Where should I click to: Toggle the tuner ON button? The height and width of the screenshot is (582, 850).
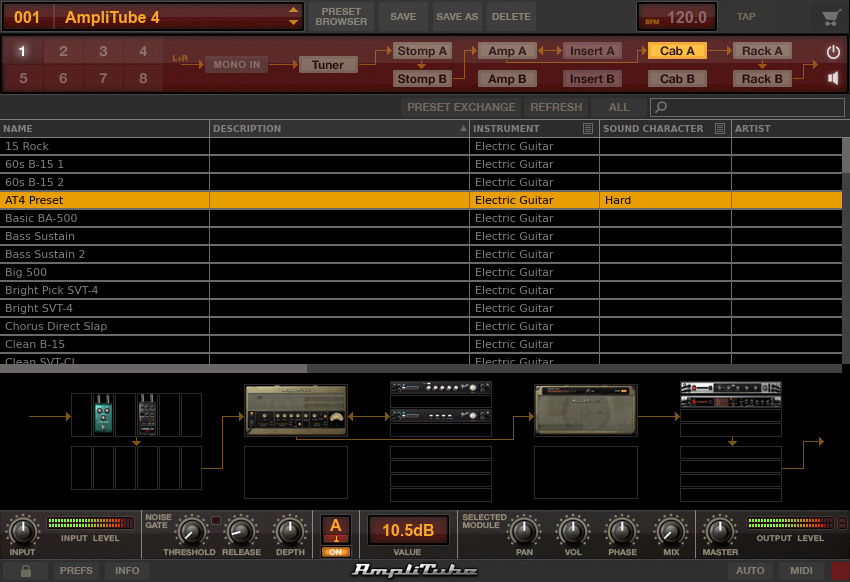coord(336,552)
